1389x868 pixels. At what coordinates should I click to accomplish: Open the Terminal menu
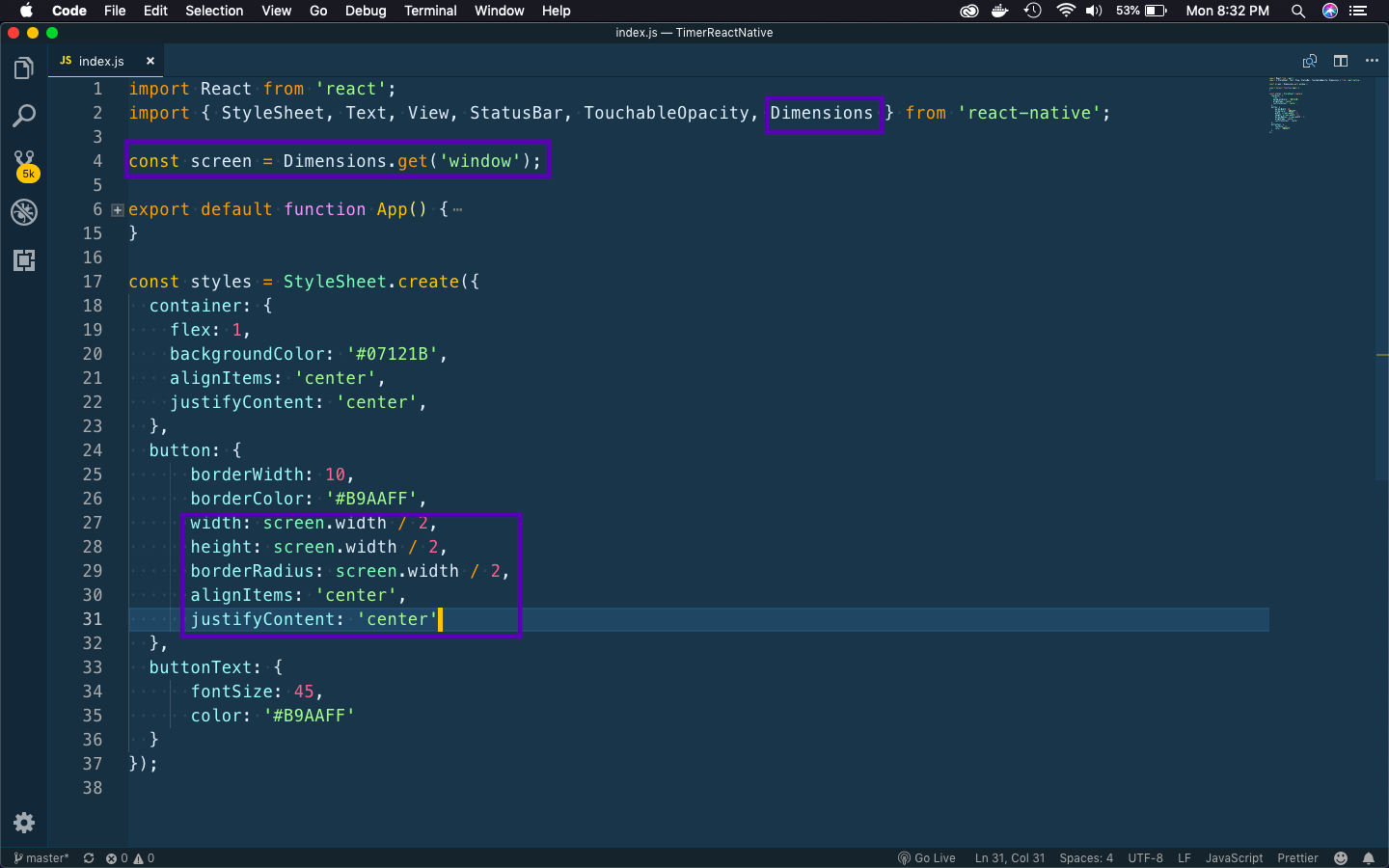tap(430, 11)
